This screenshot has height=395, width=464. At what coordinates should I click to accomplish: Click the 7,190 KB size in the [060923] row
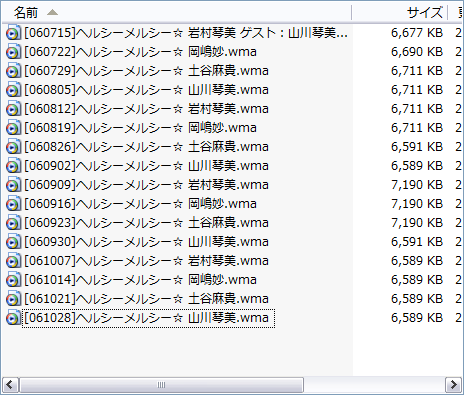(x=417, y=223)
